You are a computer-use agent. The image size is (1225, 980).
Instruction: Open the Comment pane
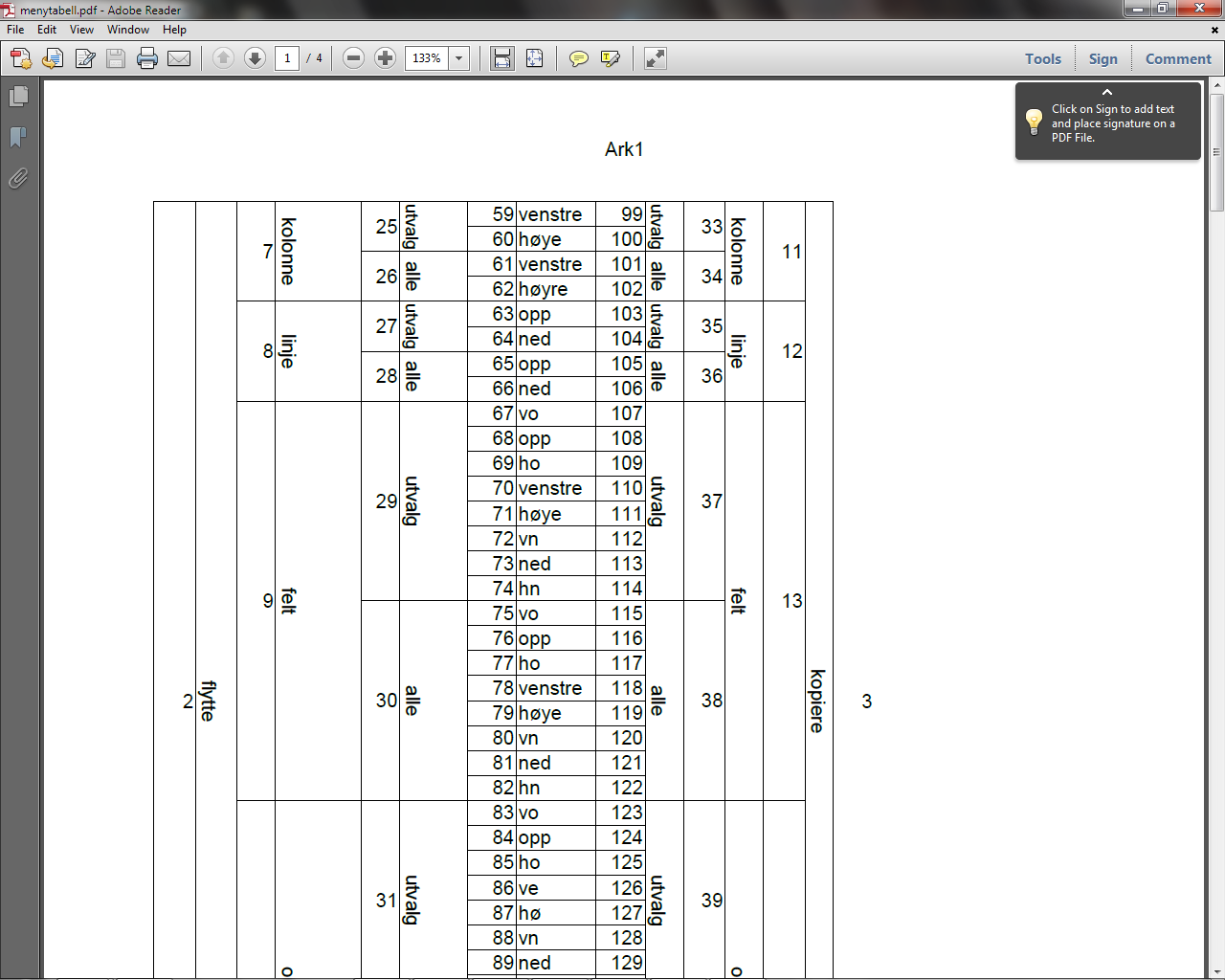point(1178,58)
